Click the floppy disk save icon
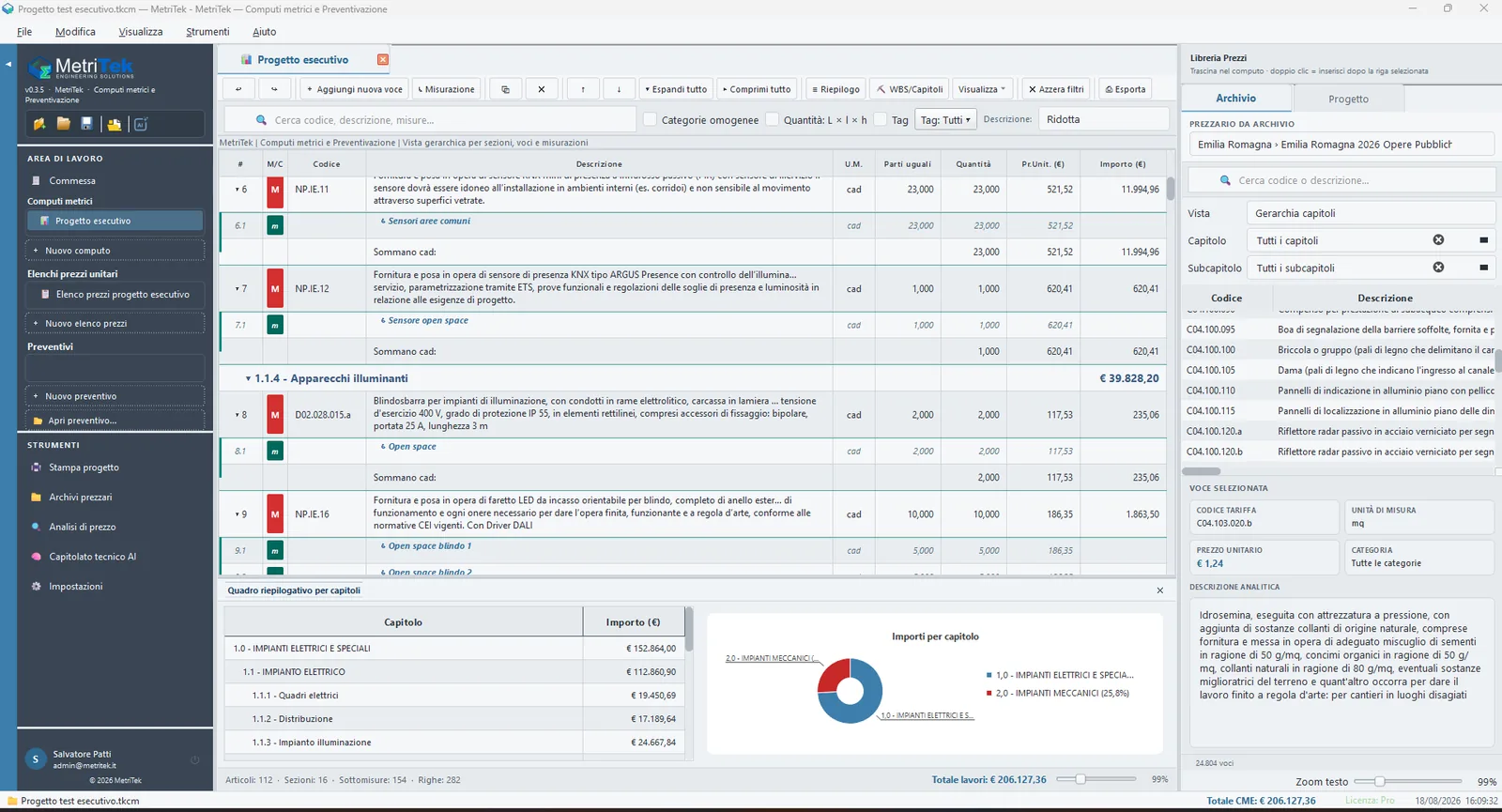The width and height of the screenshot is (1502, 812). [x=87, y=124]
